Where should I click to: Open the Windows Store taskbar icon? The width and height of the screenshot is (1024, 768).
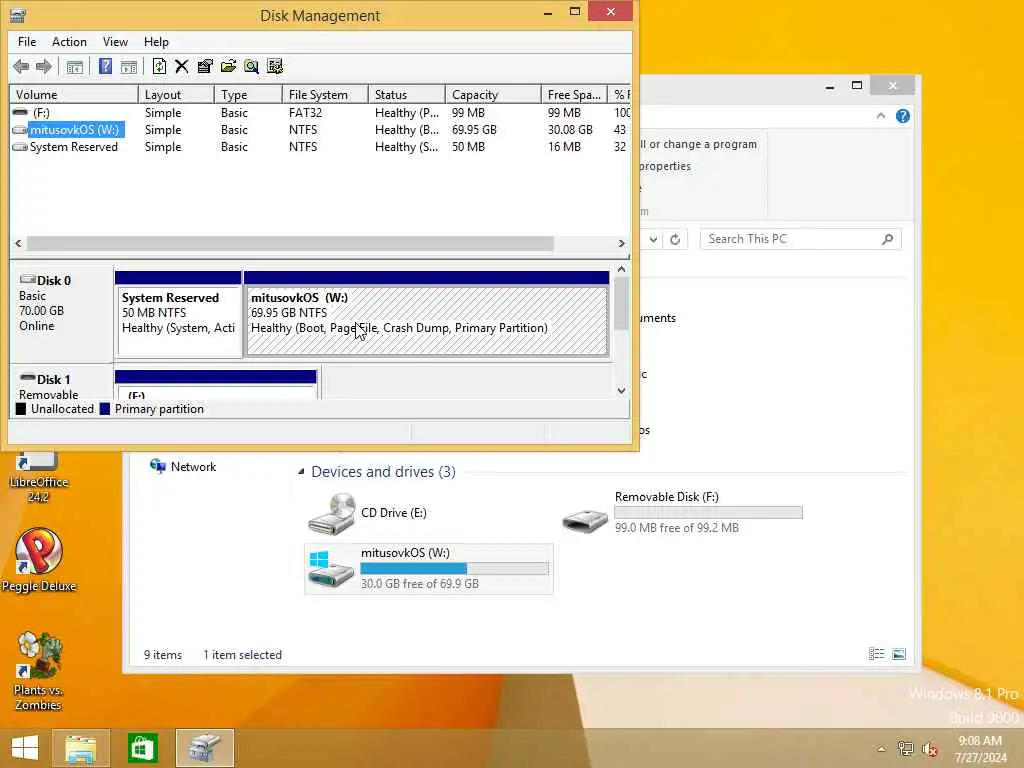[x=142, y=748]
